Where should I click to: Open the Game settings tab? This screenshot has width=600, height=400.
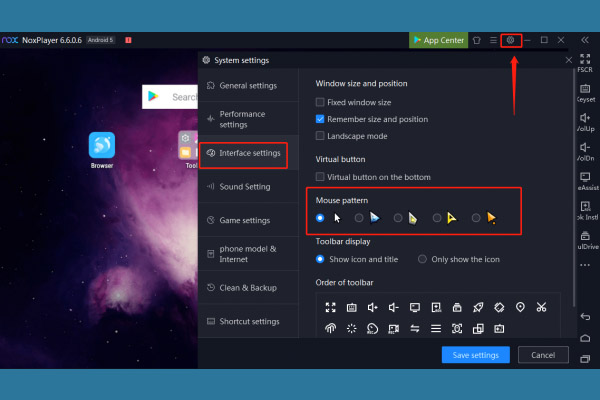click(x=248, y=220)
